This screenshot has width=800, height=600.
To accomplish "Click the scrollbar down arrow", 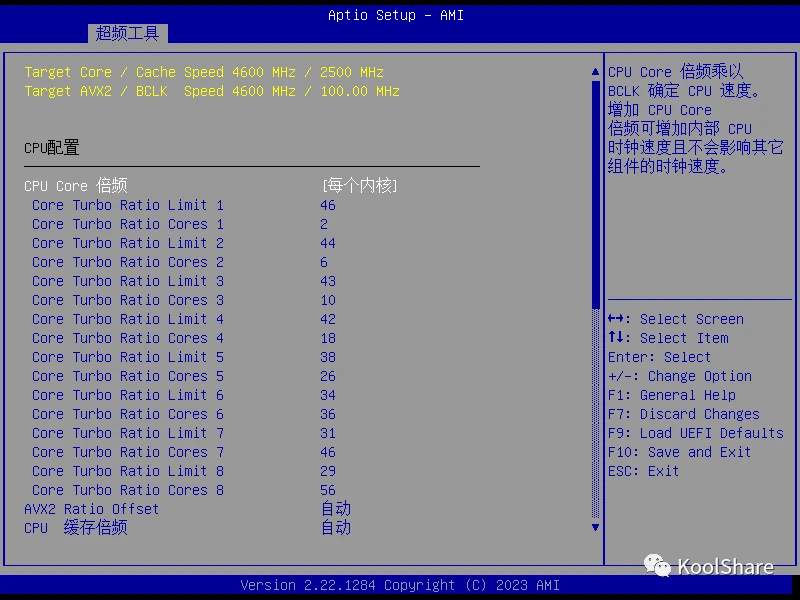I will (595, 528).
